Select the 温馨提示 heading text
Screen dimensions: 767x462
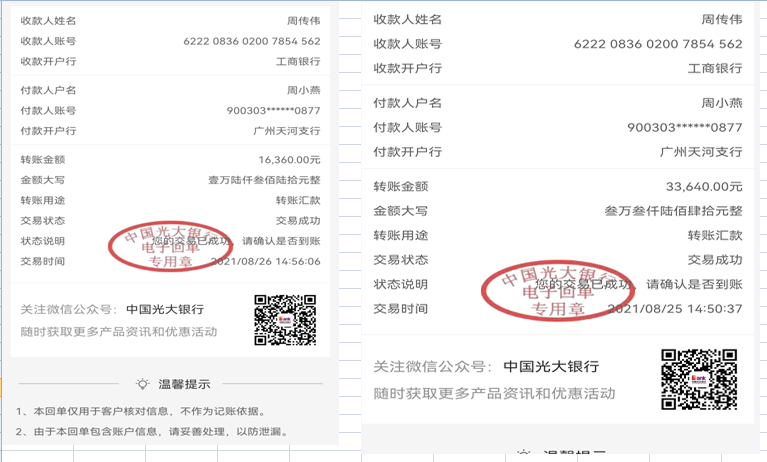[183, 384]
